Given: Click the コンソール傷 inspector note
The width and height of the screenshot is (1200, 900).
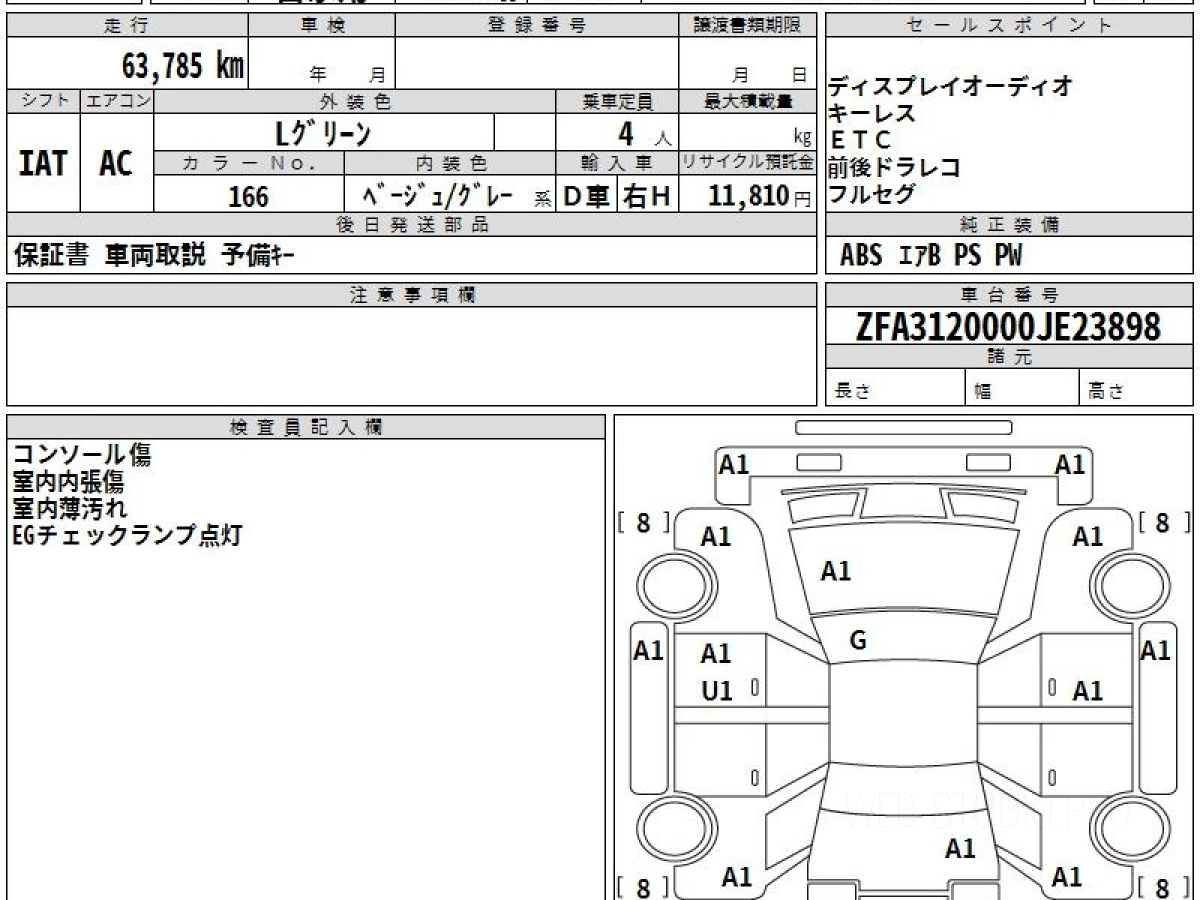Looking at the screenshot, I should click(x=82, y=456).
